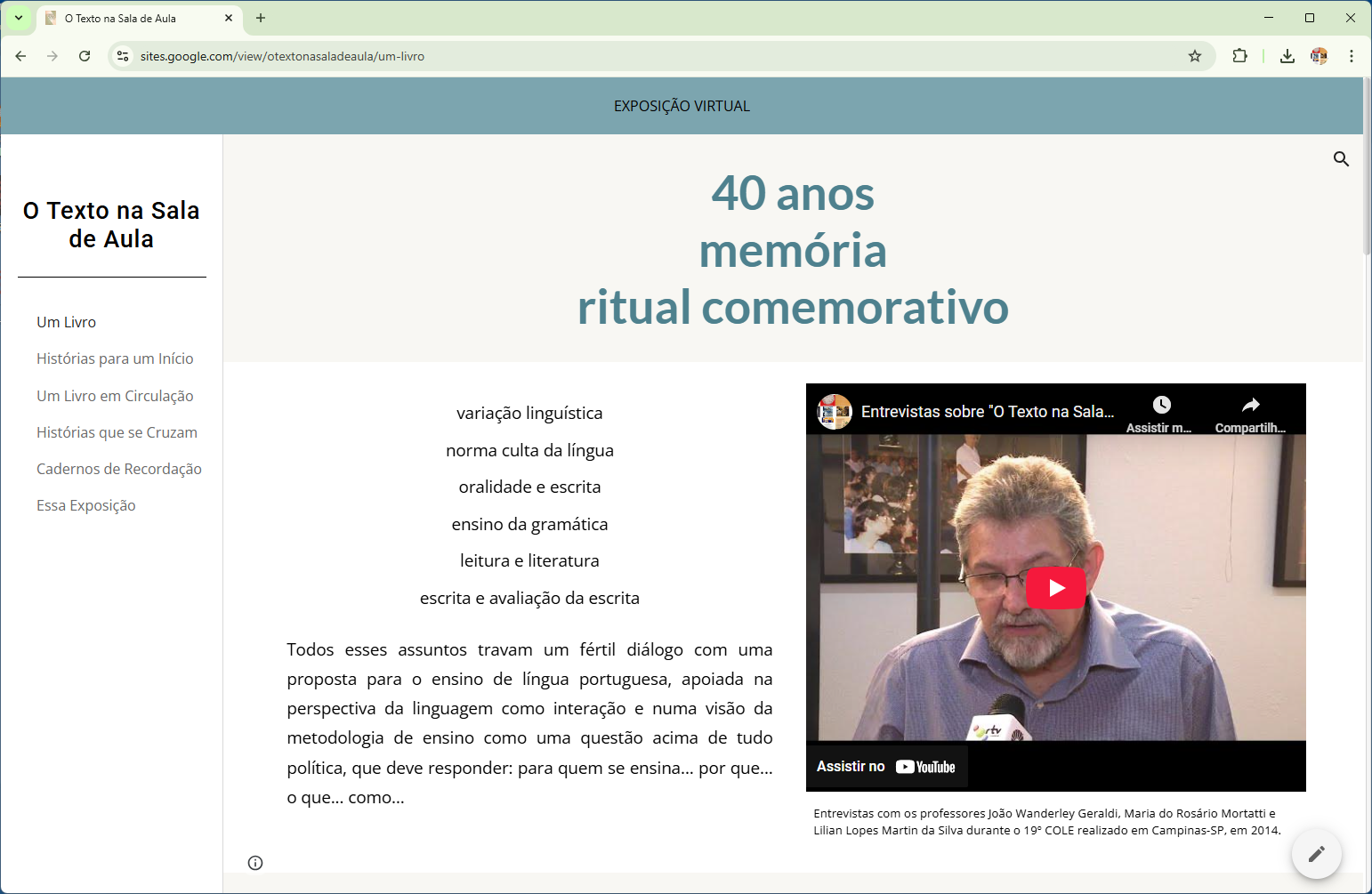Click the video Share arrow icon
The image size is (1372, 894).
(1250, 406)
